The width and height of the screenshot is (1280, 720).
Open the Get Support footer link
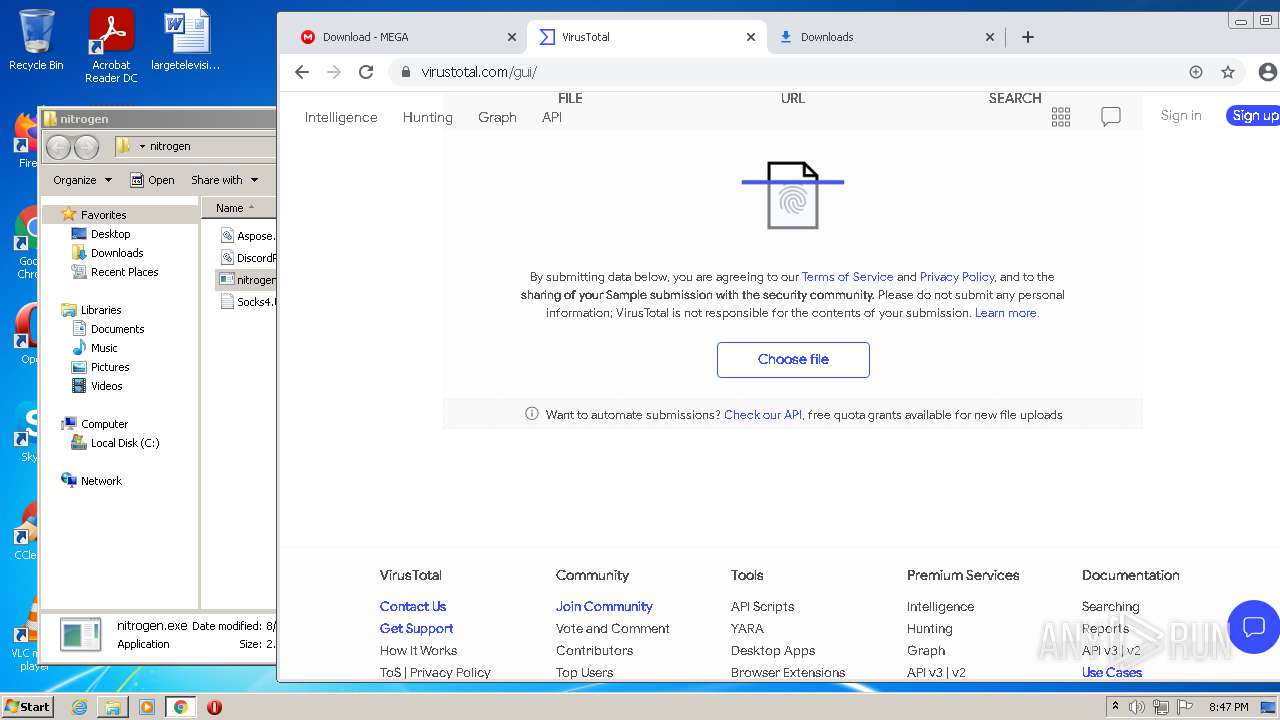coord(416,629)
